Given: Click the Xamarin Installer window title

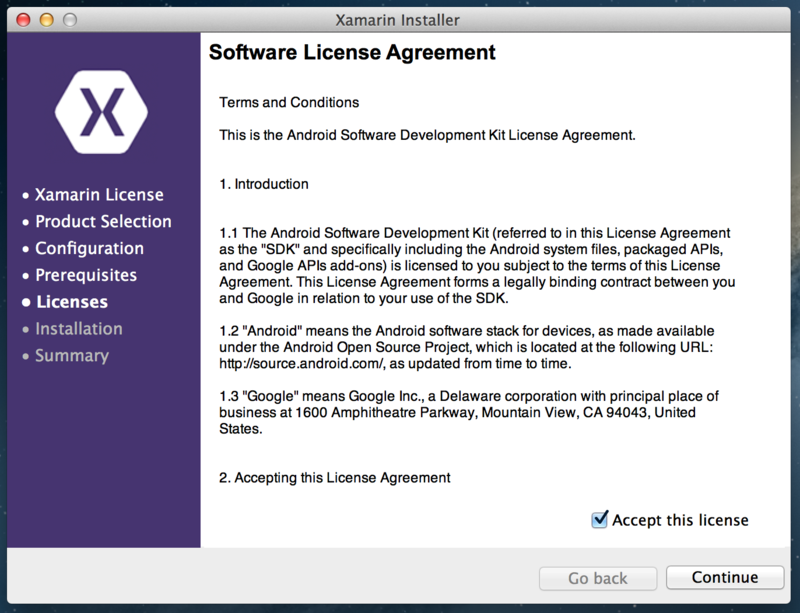Looking at the screenshot, I should tap(397, 20).
